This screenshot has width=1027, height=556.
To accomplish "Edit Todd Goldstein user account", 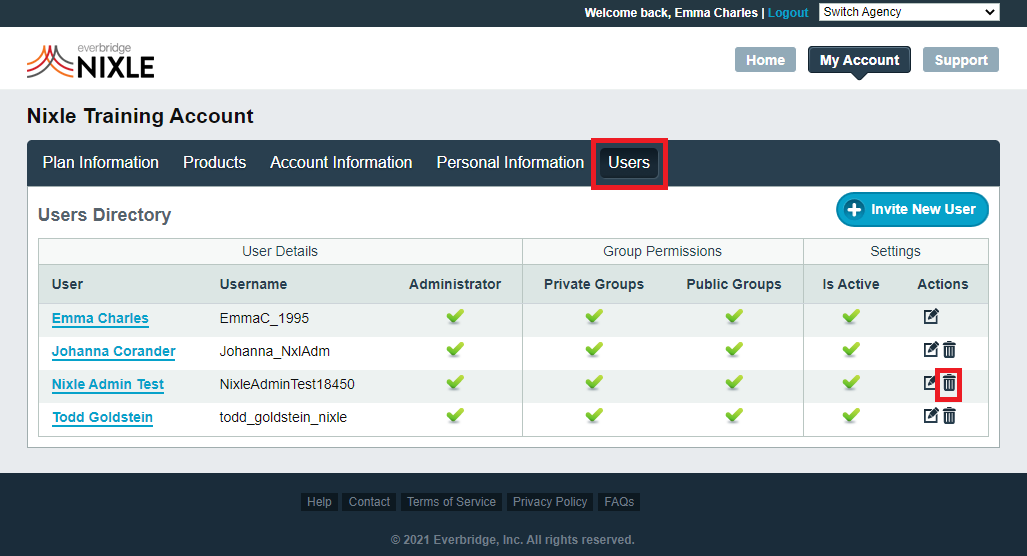I will pyautogui.click(x=931, y=416).
